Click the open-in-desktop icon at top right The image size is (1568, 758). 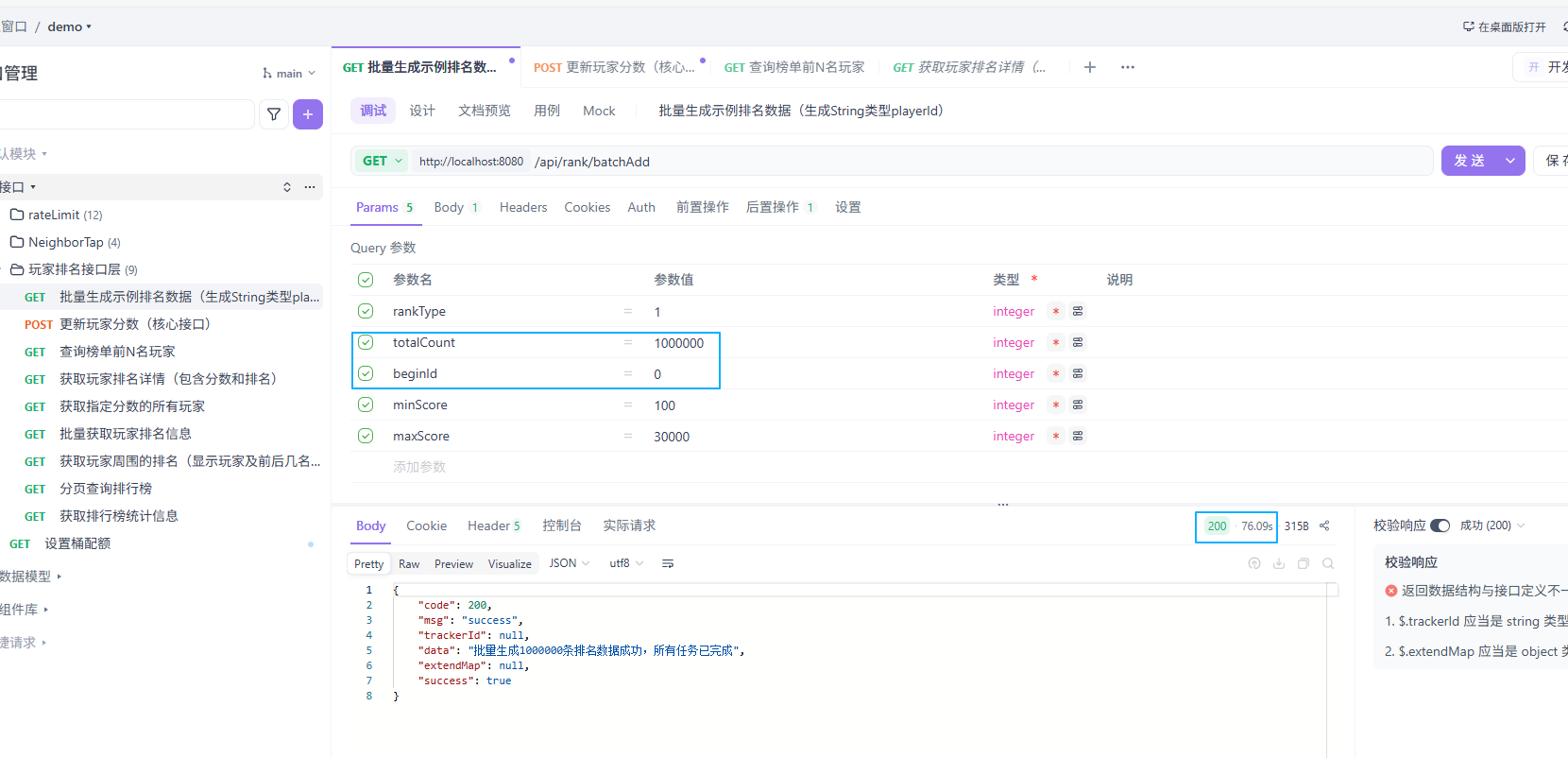click(x=1469, y=26)
